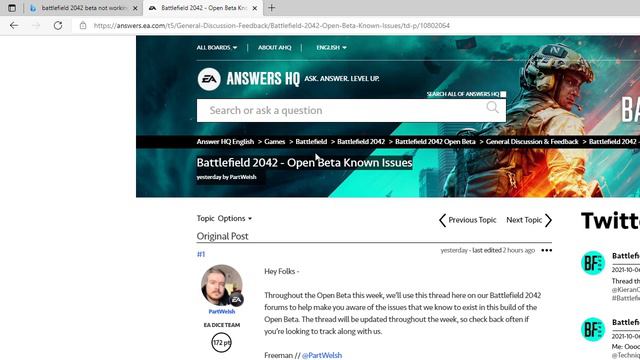Open the Answers HQ home title
The image size is (640, 360).
[x=263, y=78]
